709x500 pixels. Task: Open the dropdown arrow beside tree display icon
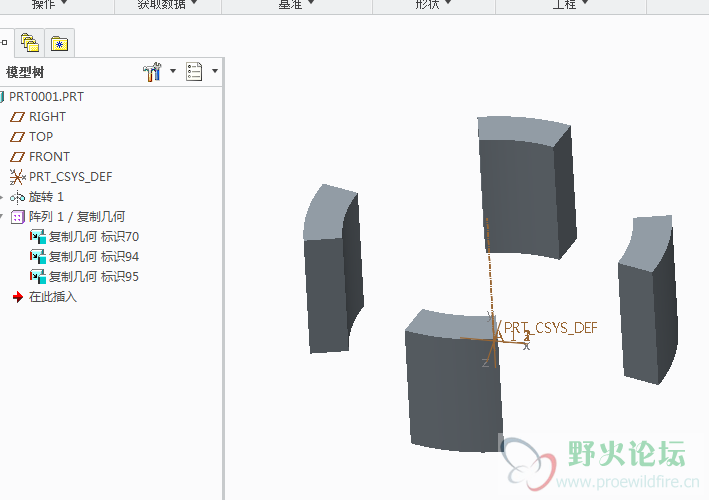tap(214, 72)
